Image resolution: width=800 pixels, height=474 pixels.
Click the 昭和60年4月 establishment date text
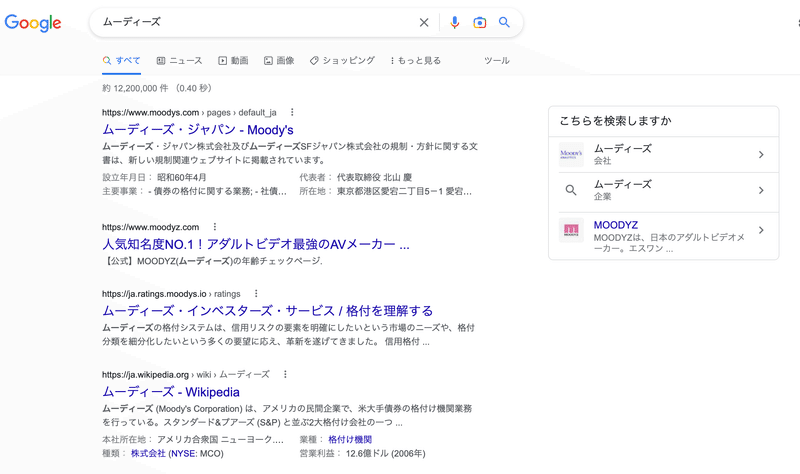(182, 177)
